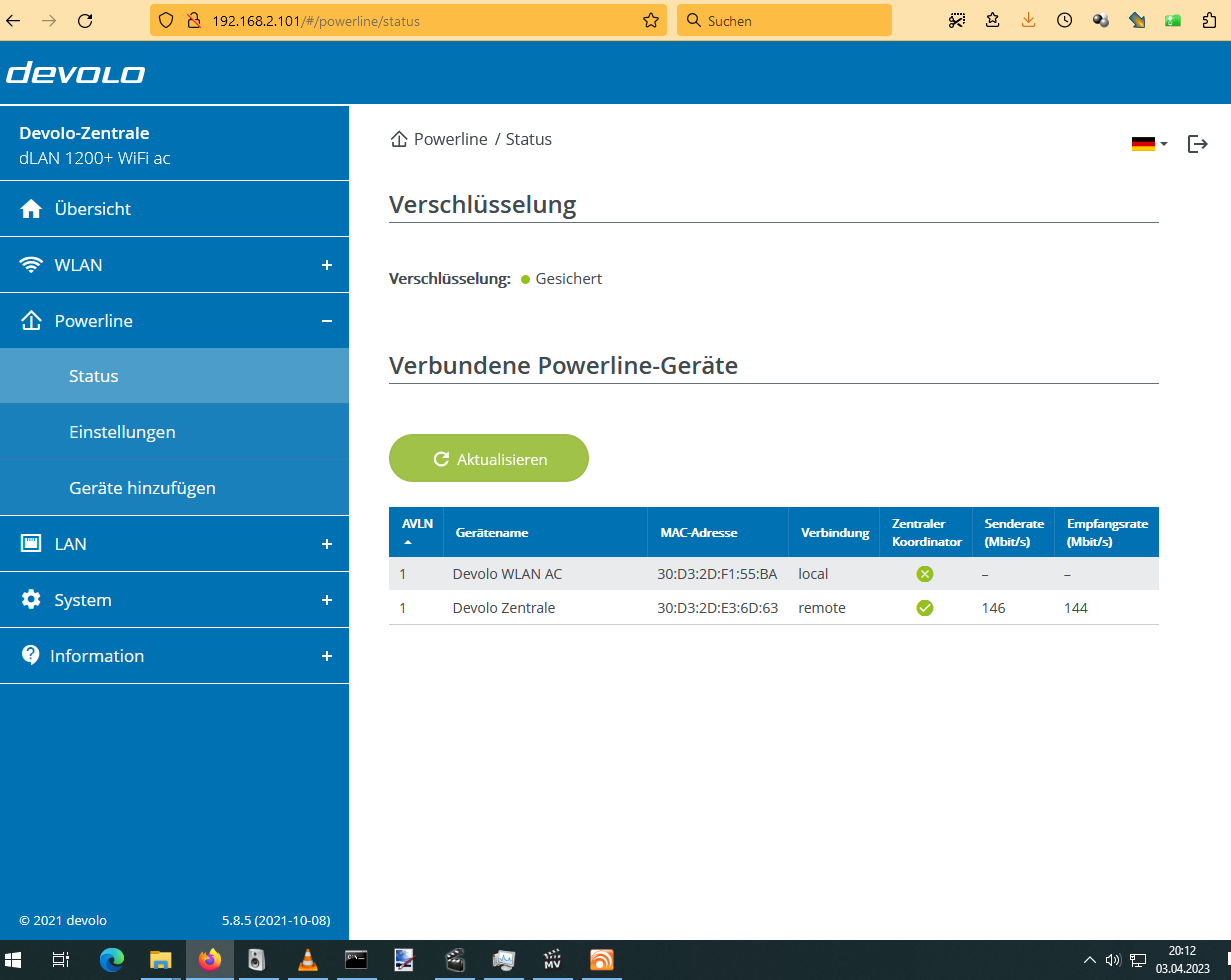Open Powerline Einstellungen submenu
The width and height of the screenshot is (1231, 980).
(x=174, y=432)
